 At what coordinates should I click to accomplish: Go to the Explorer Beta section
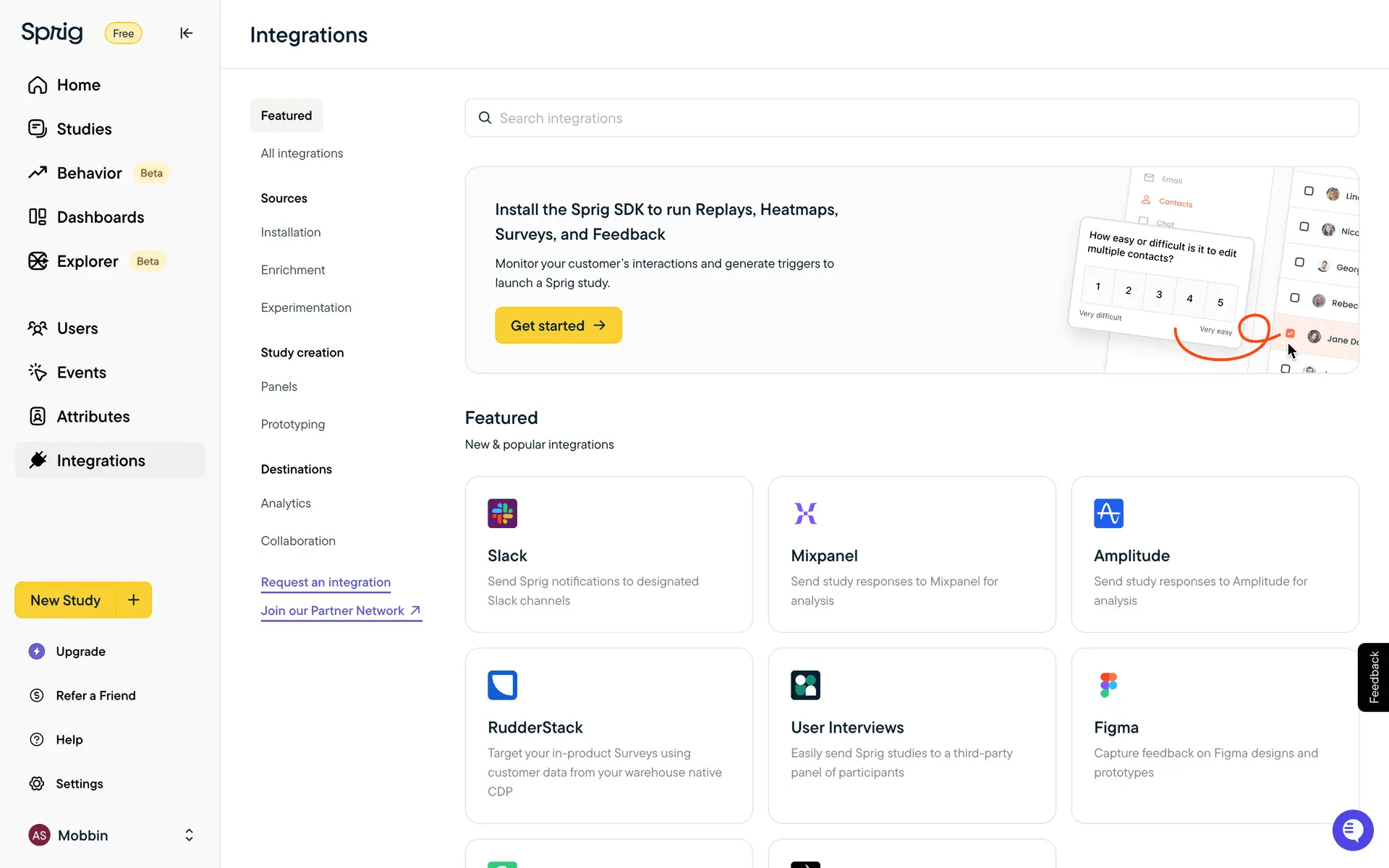87,261
